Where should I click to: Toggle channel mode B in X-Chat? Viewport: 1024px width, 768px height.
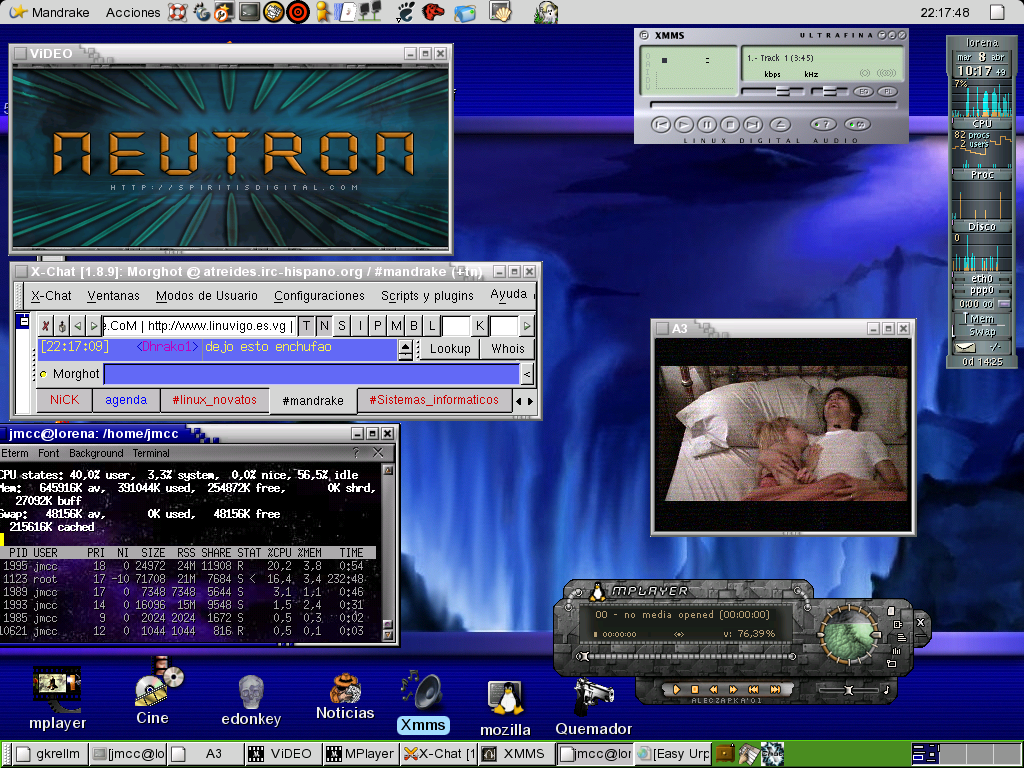coord(413,325)
